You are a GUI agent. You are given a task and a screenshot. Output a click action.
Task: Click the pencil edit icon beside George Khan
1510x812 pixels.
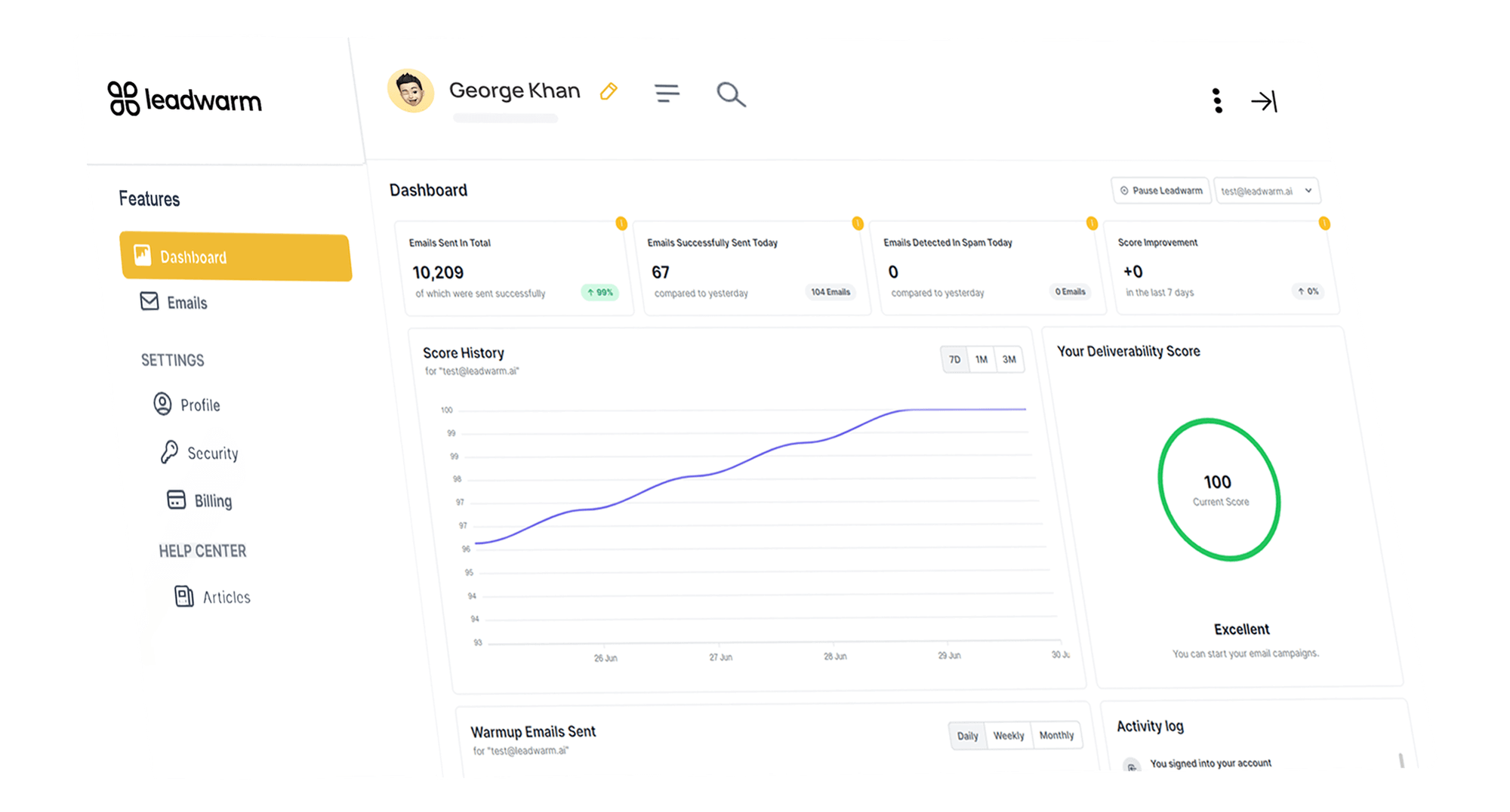click(609, 91)
